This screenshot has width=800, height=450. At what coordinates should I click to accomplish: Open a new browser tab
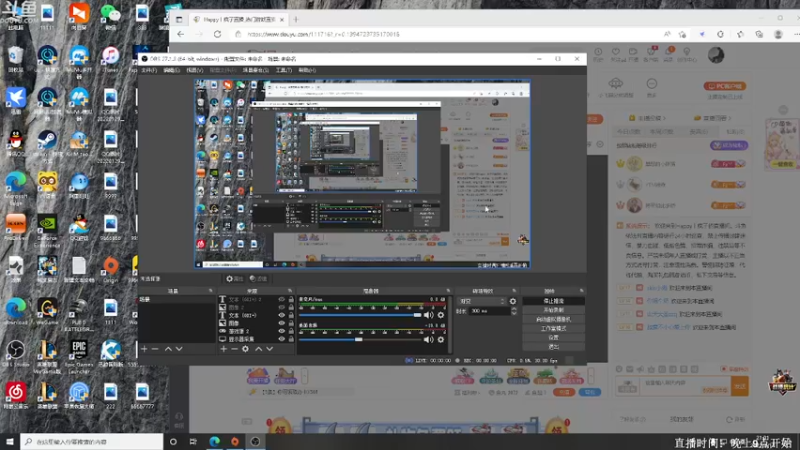(296, 19)
